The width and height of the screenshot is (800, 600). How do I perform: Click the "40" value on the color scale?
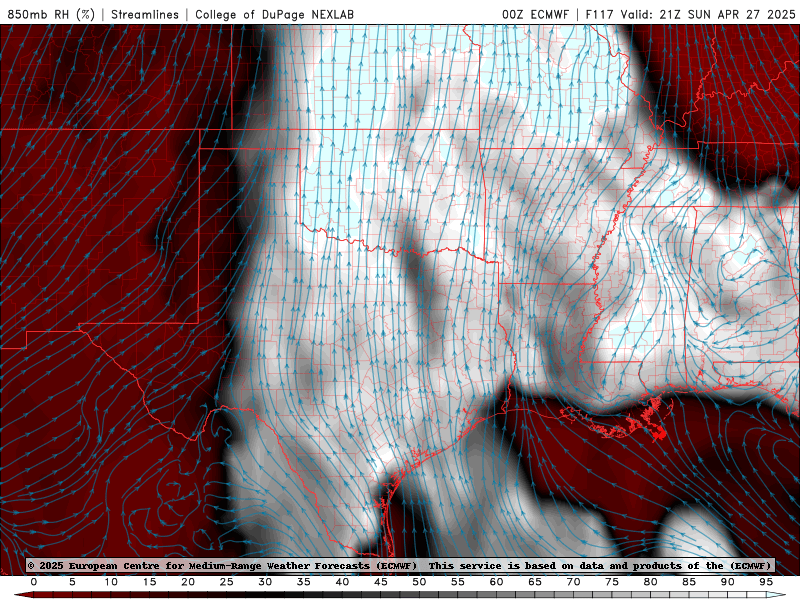coord(342,582)
